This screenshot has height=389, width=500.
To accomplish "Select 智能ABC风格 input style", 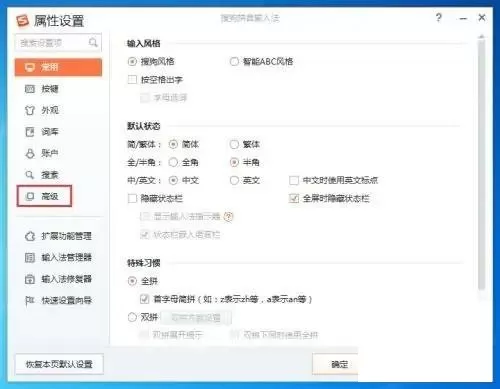I will tap(234, 62).
